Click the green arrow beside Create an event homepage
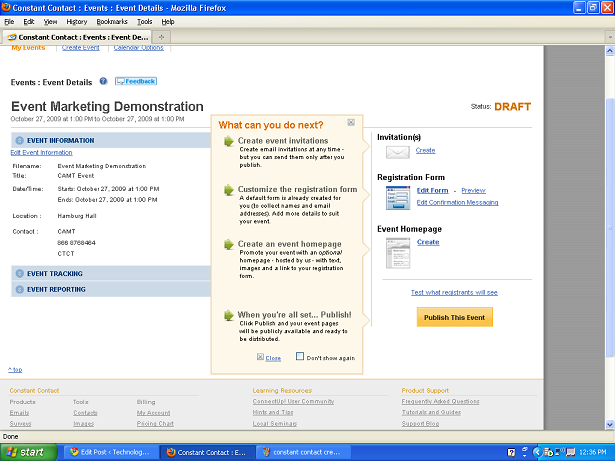 coord(229,244)
